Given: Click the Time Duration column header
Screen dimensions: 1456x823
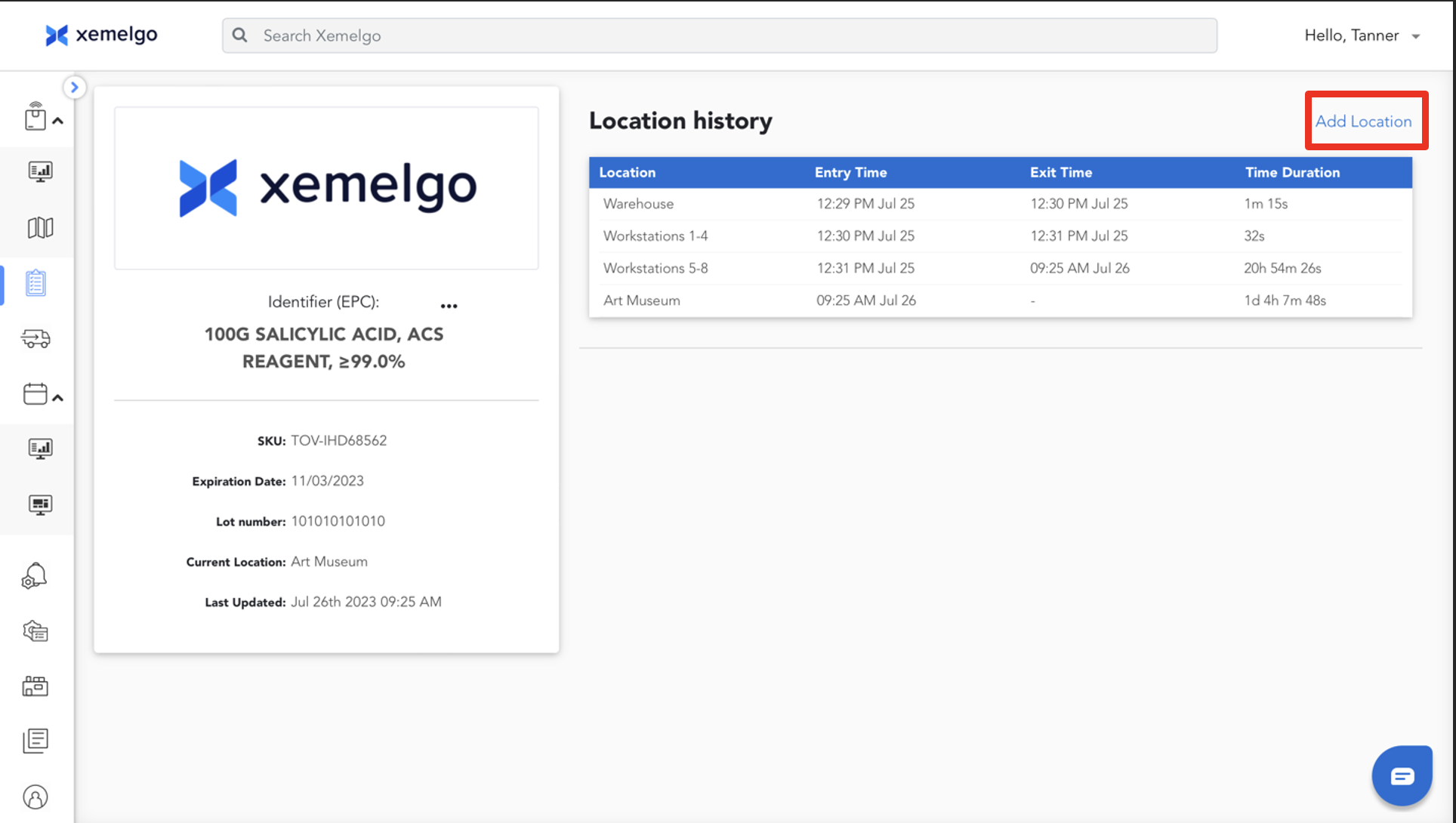Looking at the screenshot, I should tap(1292, 173).
